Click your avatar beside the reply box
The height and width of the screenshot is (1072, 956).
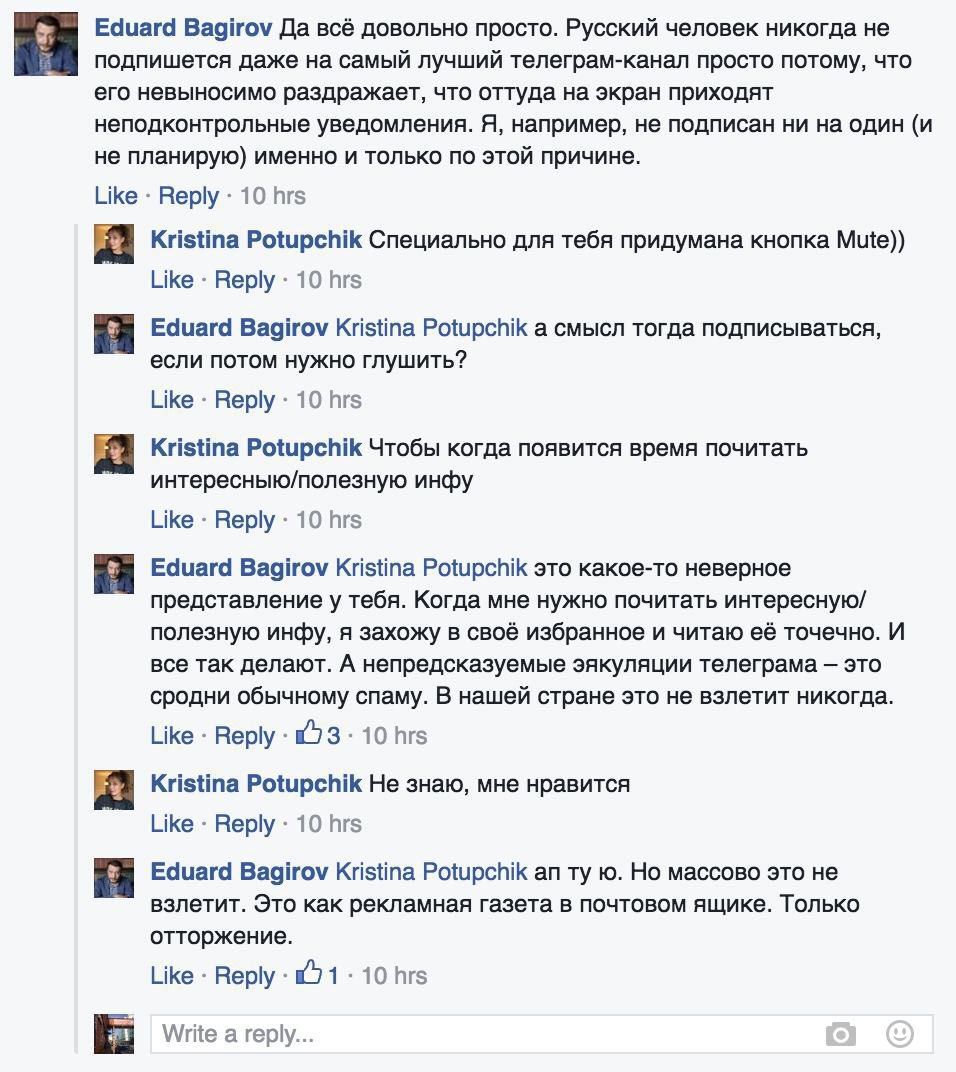pyautogui.click(x=113, y=1033)
